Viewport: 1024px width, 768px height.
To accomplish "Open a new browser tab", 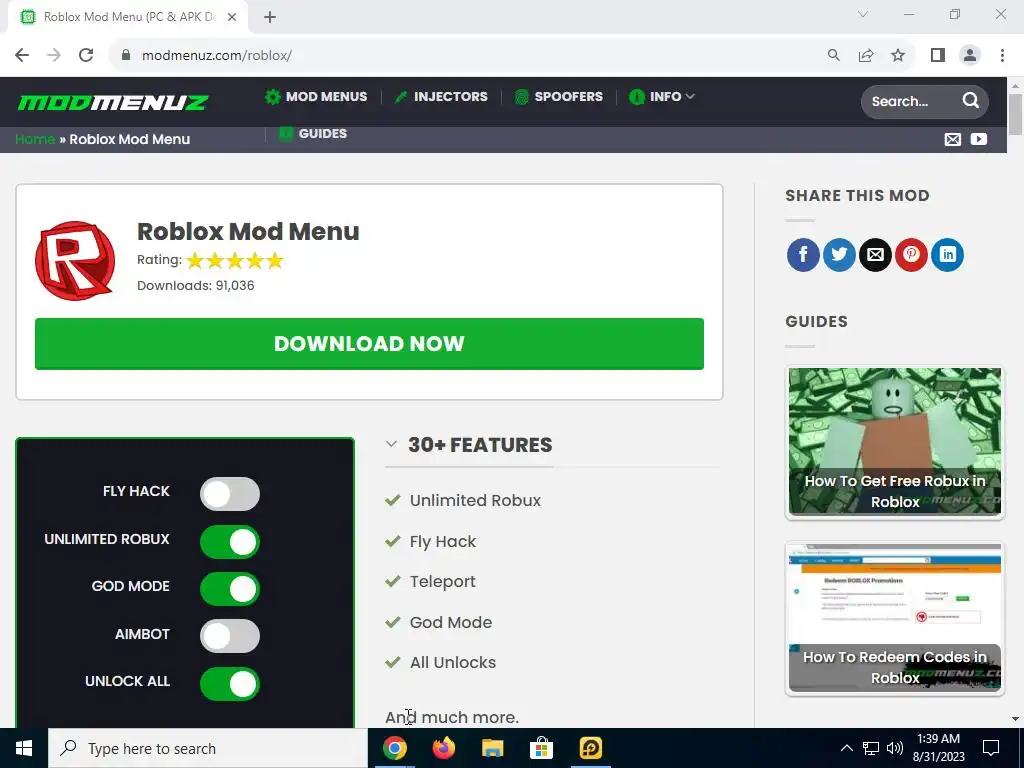I will tap(270, 17).
